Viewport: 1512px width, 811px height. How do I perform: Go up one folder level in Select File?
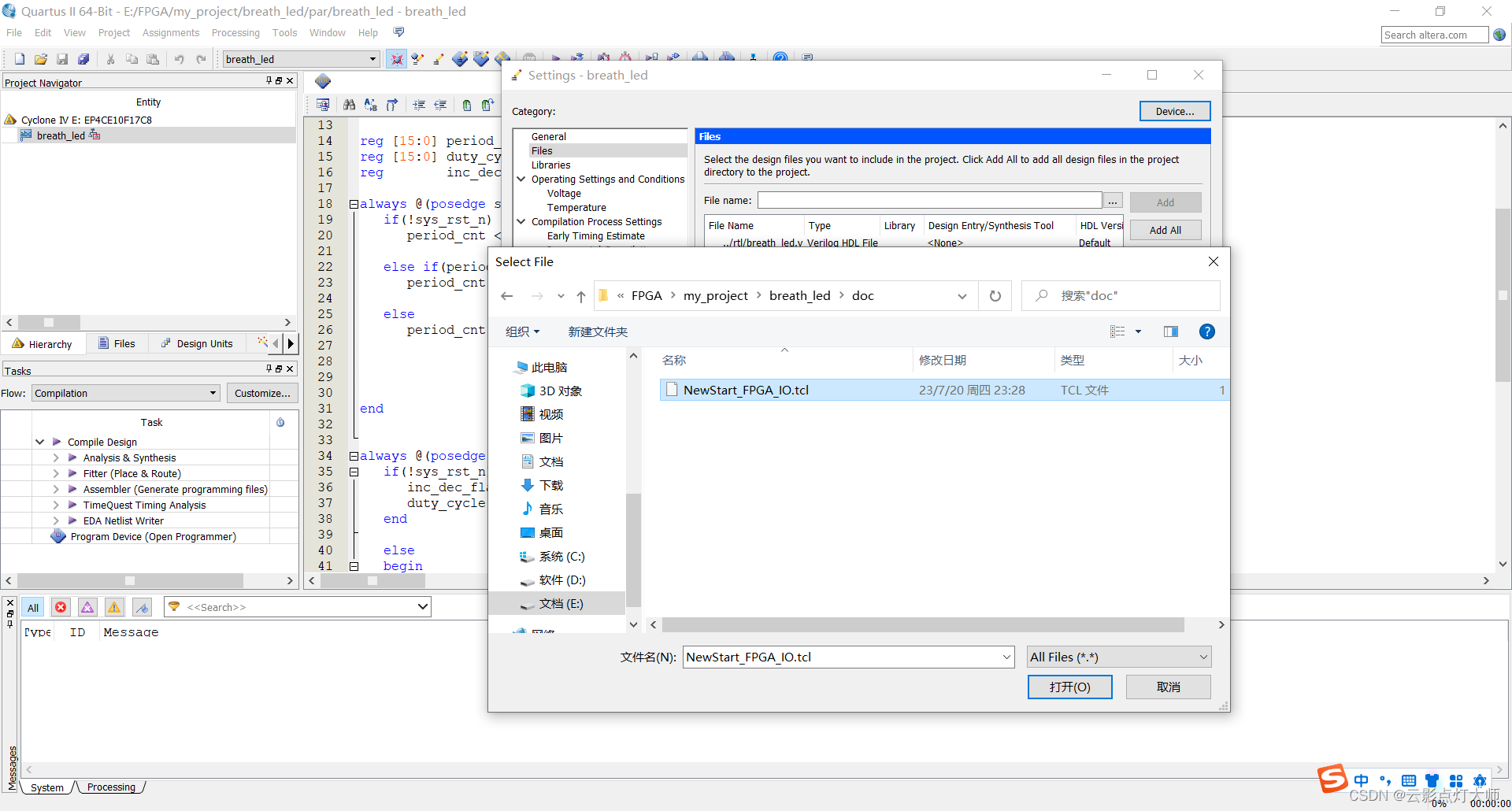[580, 296]
